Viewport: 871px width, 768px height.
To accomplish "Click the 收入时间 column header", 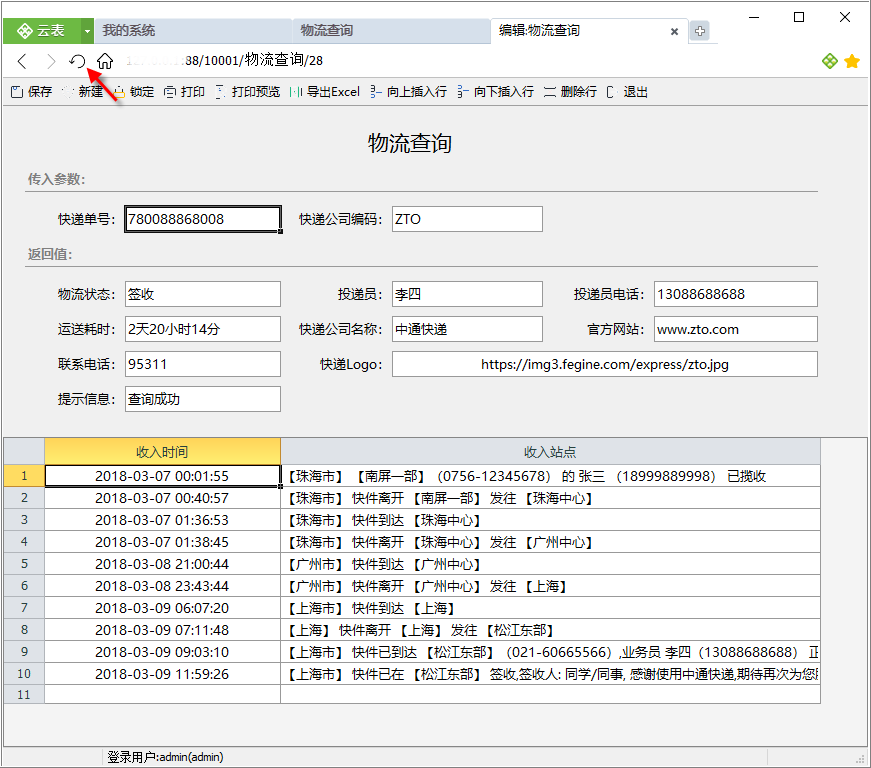I will click(162, 451).
